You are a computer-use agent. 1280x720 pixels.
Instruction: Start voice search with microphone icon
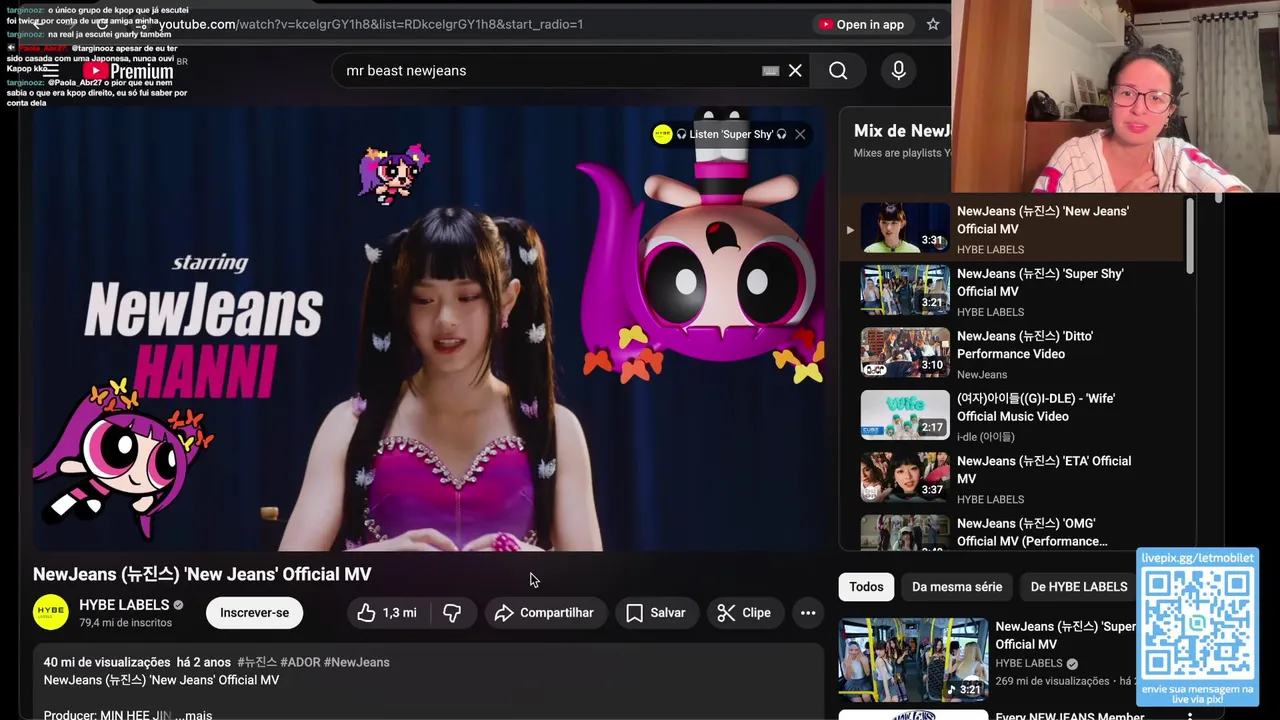coord(898,70)
